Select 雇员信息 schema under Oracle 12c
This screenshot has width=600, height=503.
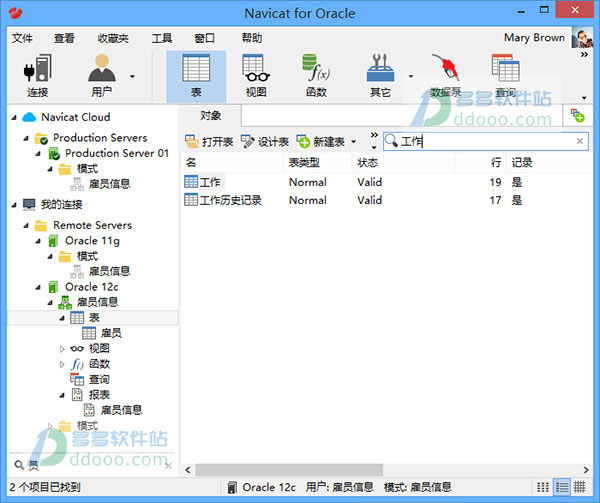97,302
